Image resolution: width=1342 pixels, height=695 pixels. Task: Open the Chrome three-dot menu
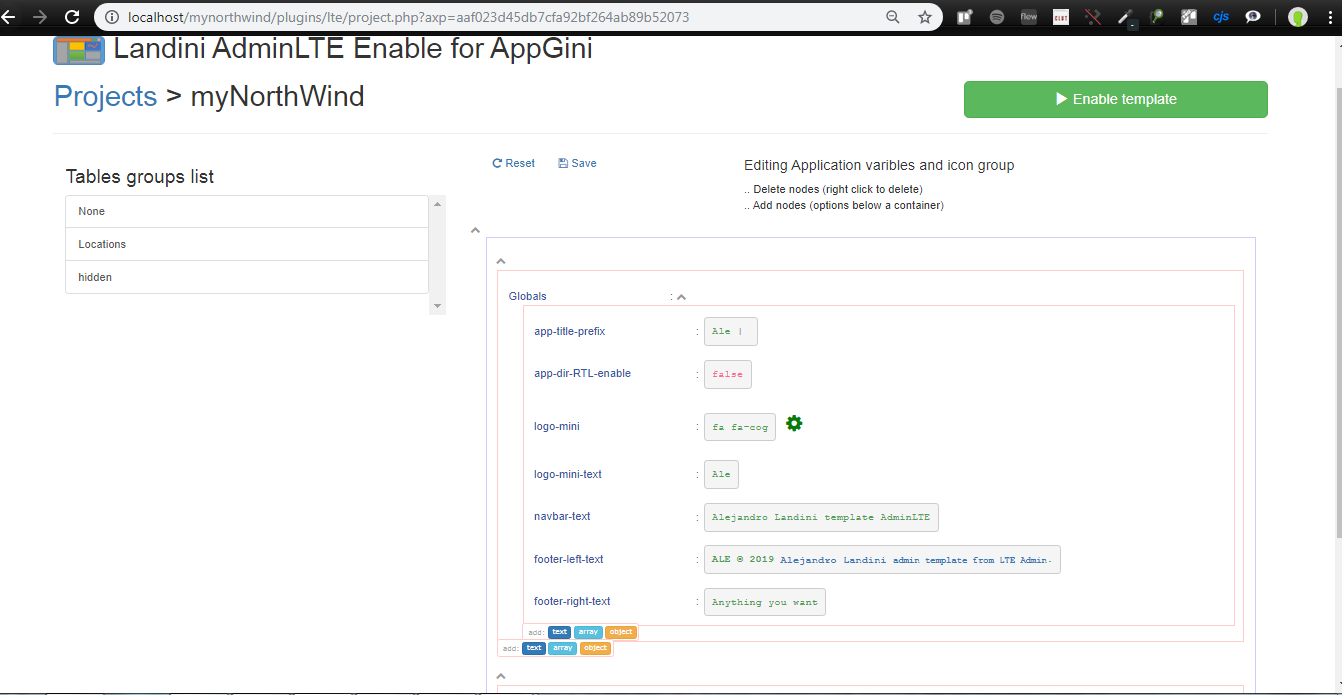pyautogui.click(x=1330, y=17)
